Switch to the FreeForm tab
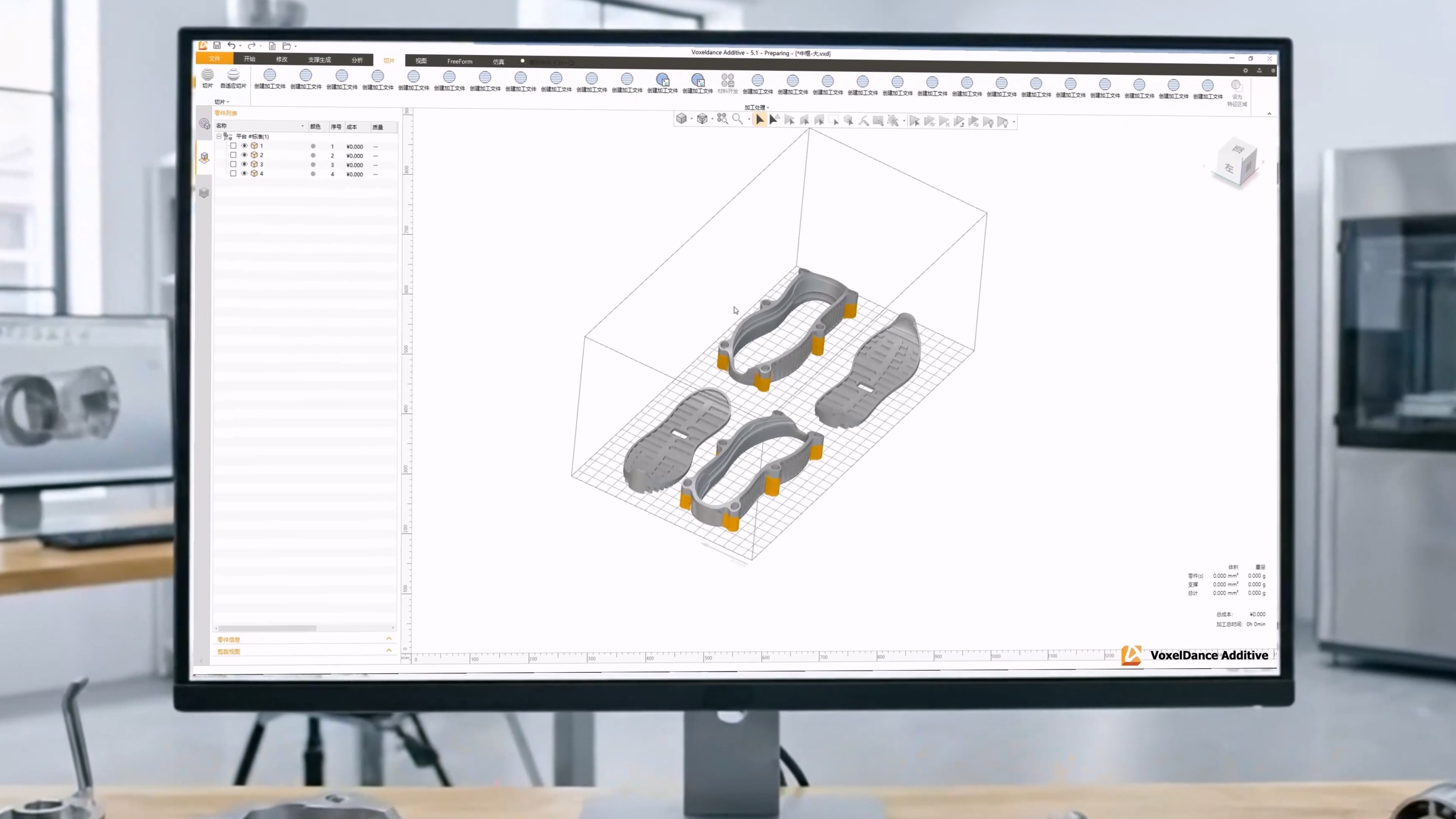 pos(460,61)
